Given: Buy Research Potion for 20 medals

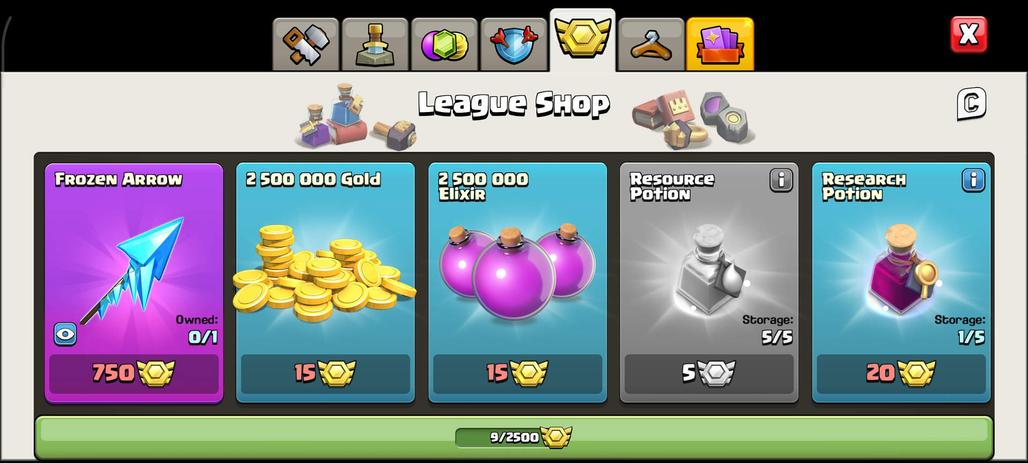Looking at the screenshot, I should click(901, 374).
